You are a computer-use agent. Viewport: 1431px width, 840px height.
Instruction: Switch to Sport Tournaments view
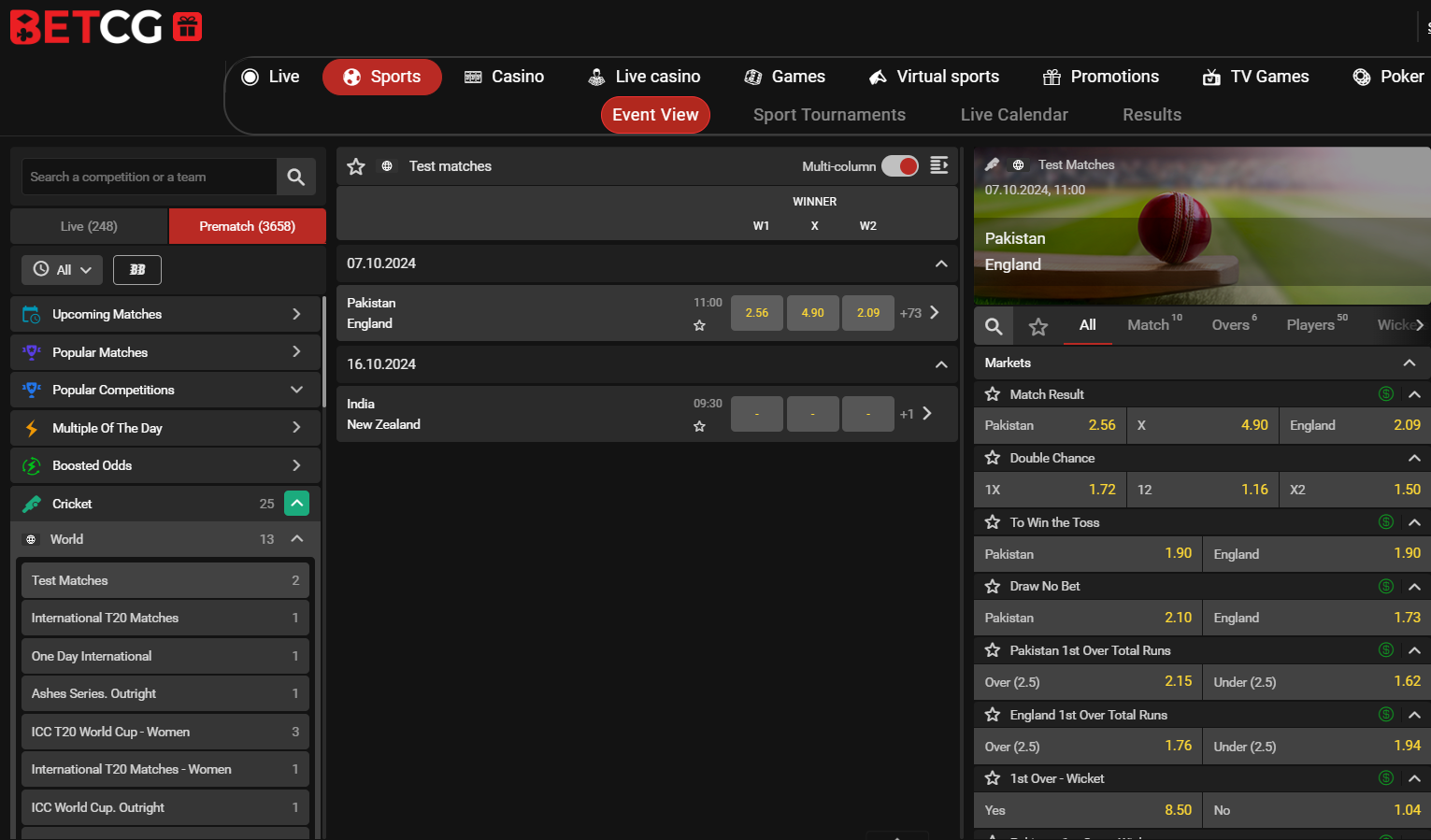pyautogui.click(x=829, y=115)
